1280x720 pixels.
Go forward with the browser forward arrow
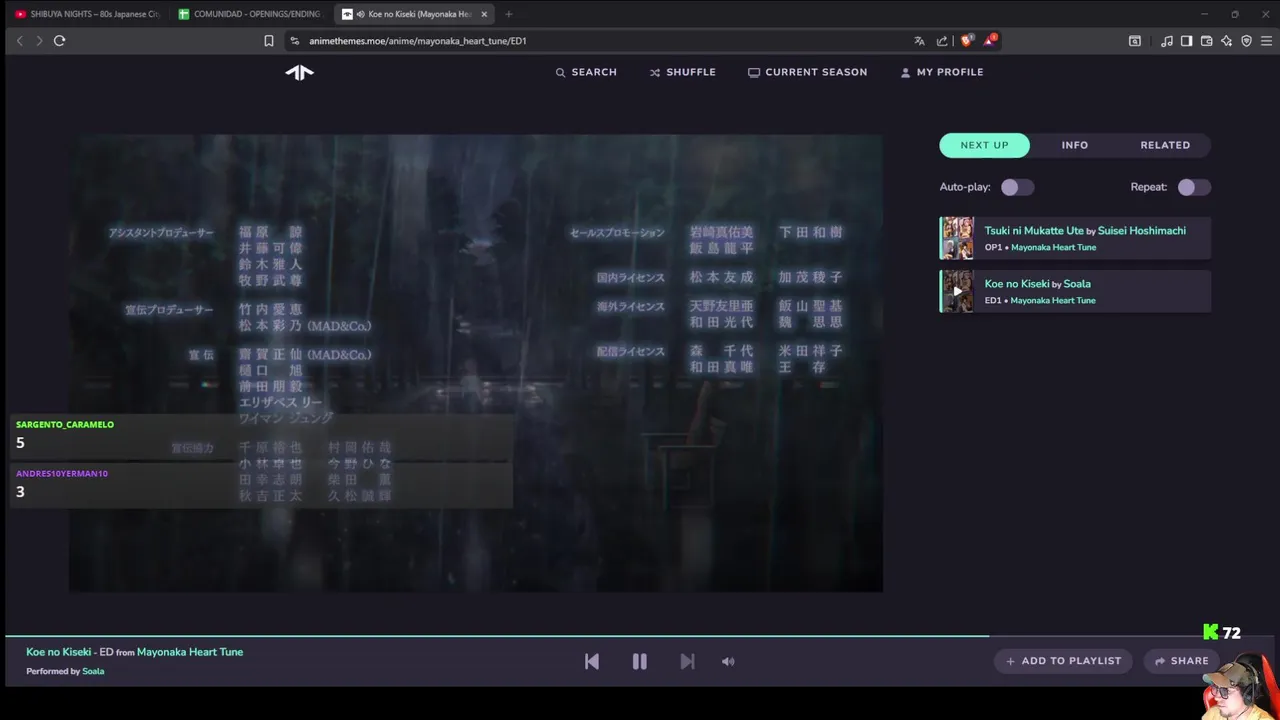coord(39,41)
